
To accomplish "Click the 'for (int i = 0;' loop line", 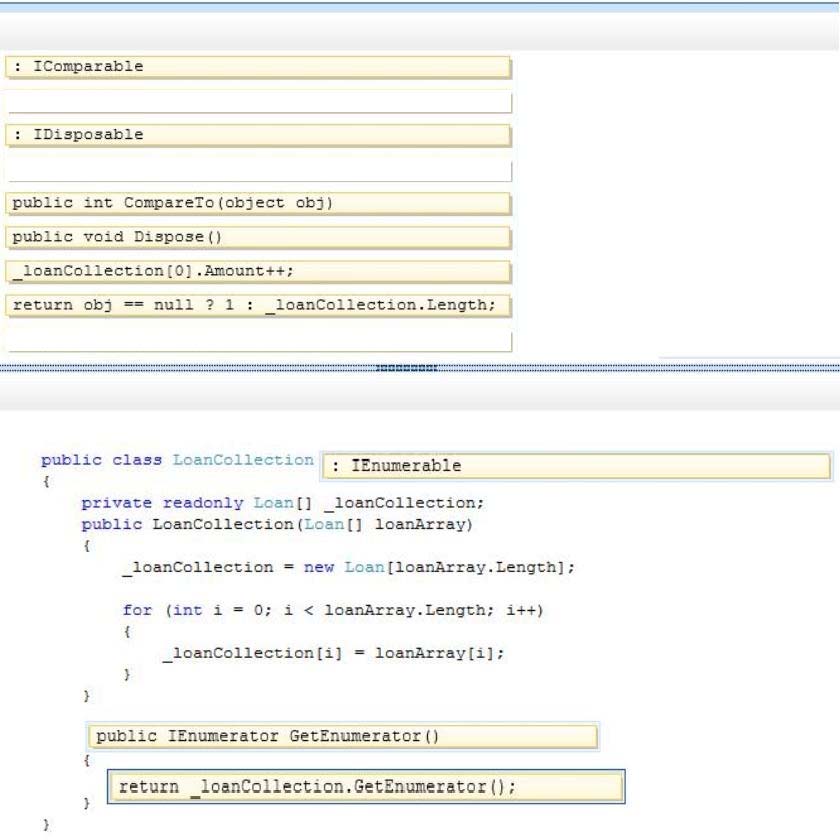I will coord(333,610).
